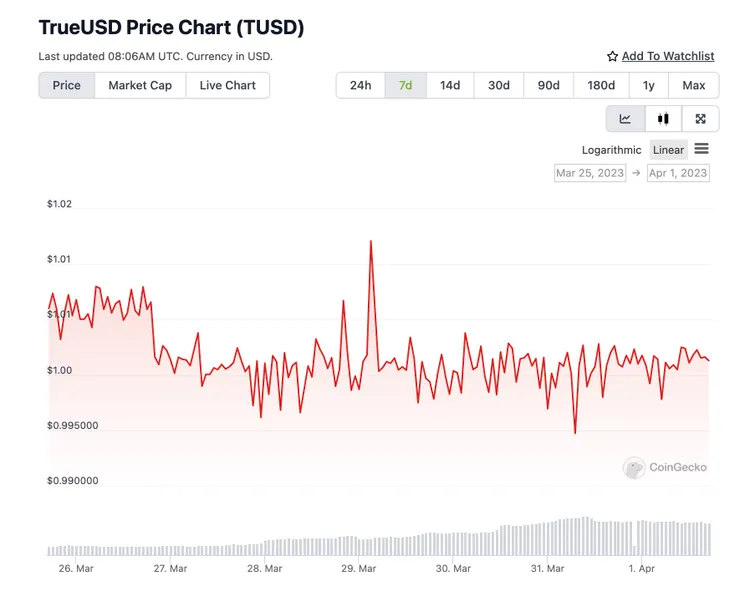Open end date Apr 1, 2023 picker
The image size is (740, 591).
point(678,173)
